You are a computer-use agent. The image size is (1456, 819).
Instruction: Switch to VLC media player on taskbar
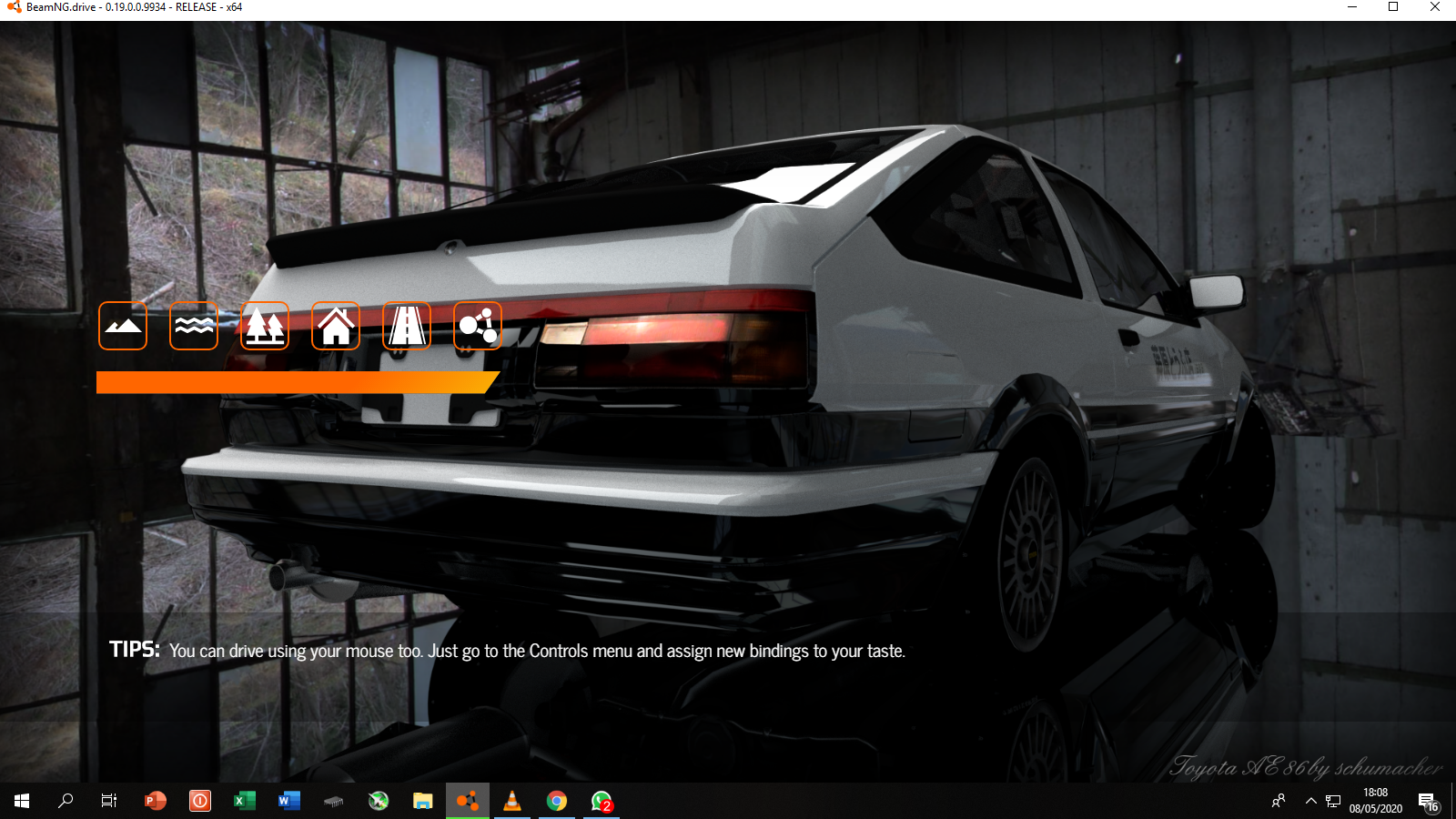tap(512, 801)
